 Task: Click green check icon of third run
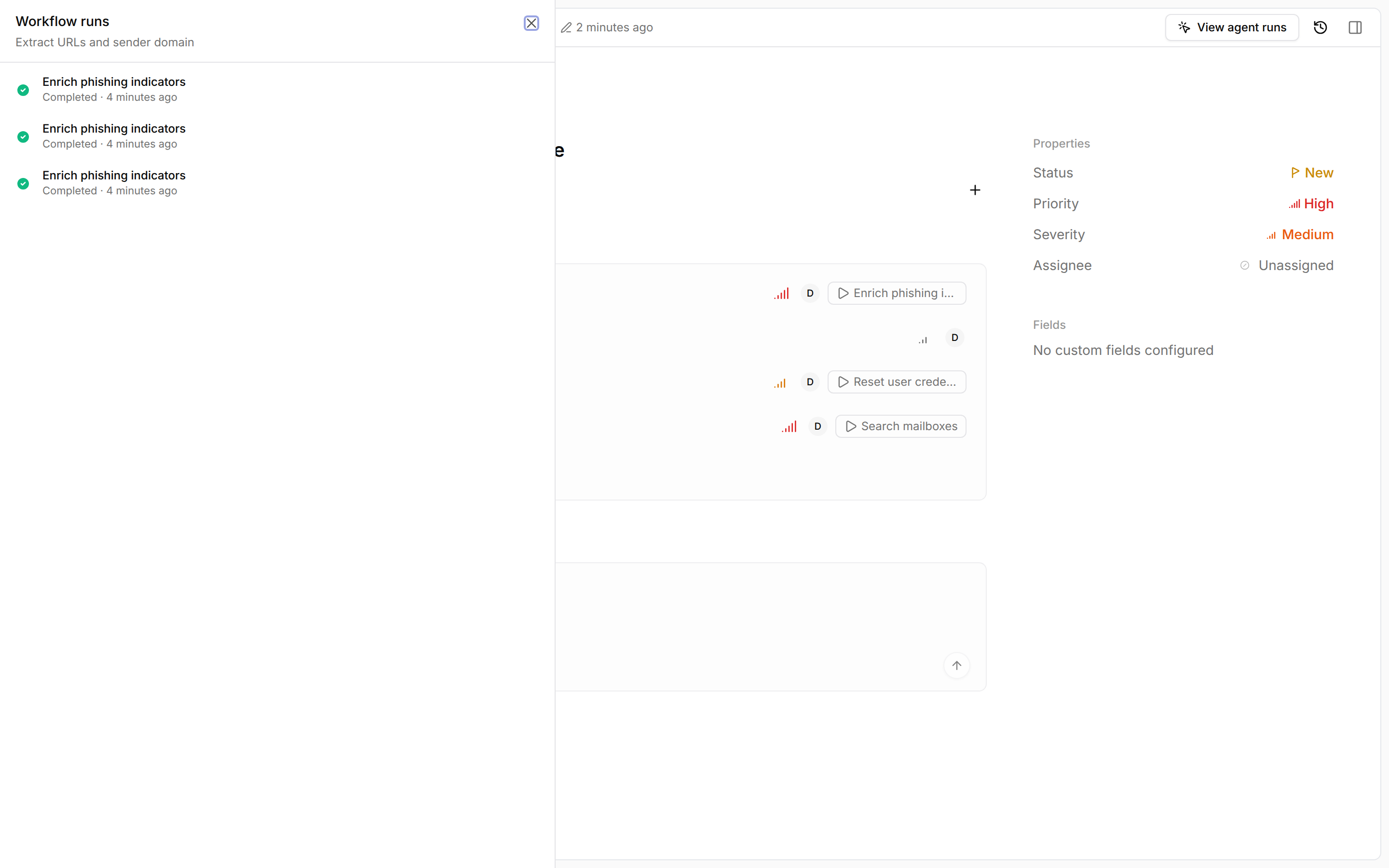(23, 184)
